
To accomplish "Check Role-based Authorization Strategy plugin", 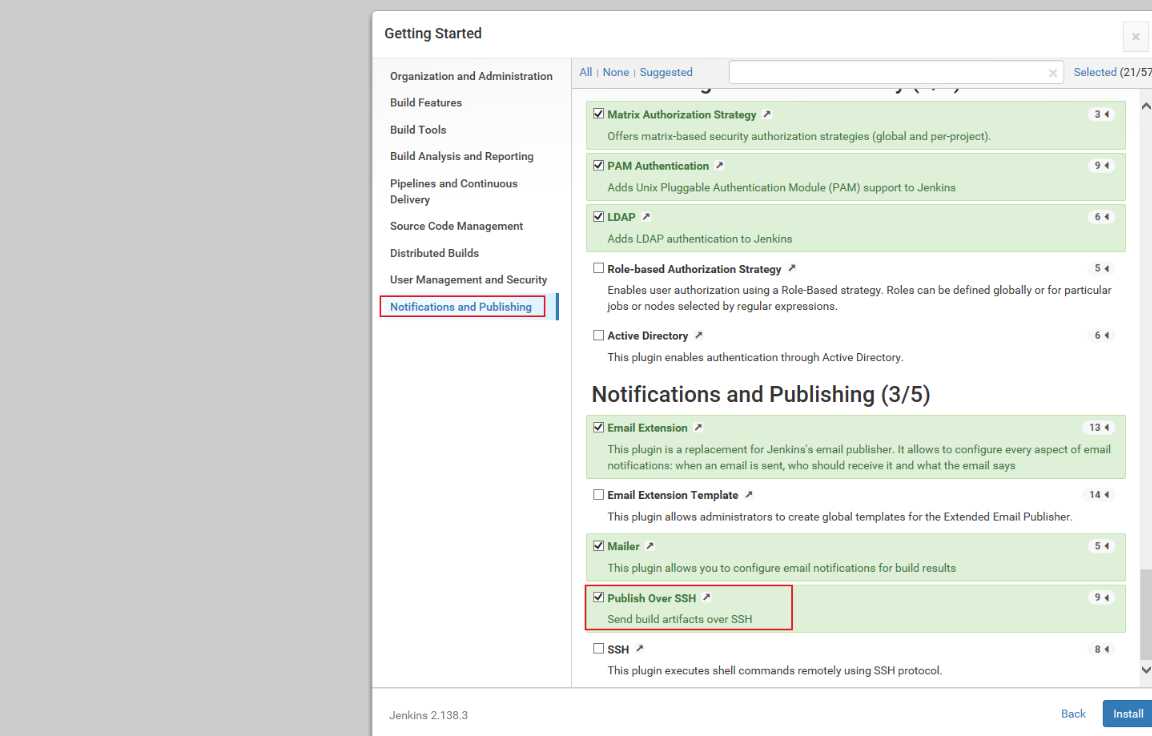I will [x=599, y=268].
